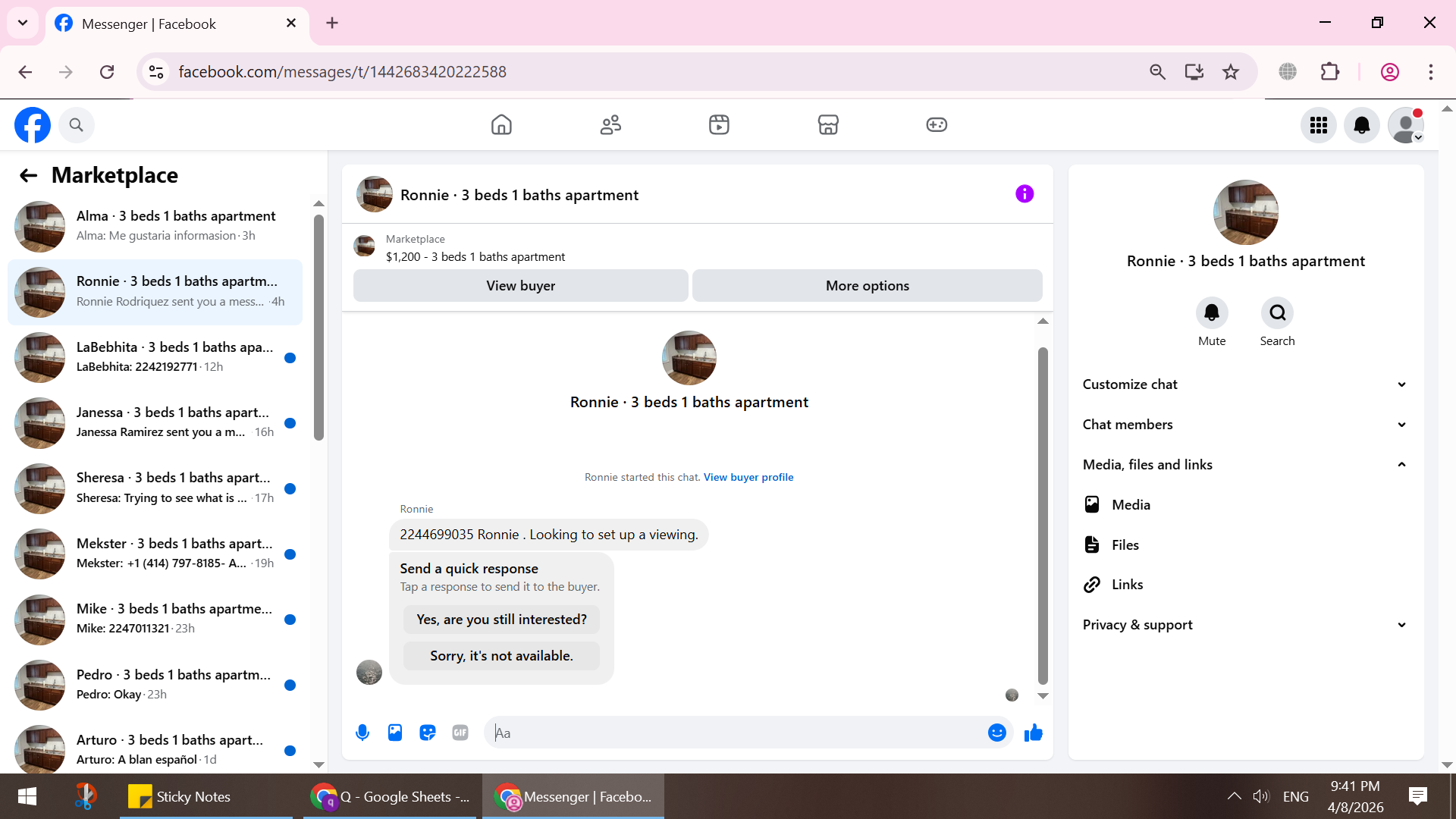Expand Privacy & support section
Screen dimensions: 1456x819
(x=1245, y=625)
